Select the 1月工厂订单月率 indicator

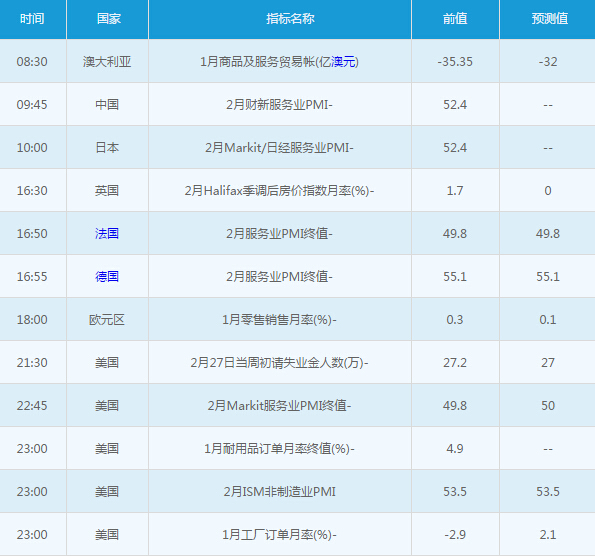(279, 534)
